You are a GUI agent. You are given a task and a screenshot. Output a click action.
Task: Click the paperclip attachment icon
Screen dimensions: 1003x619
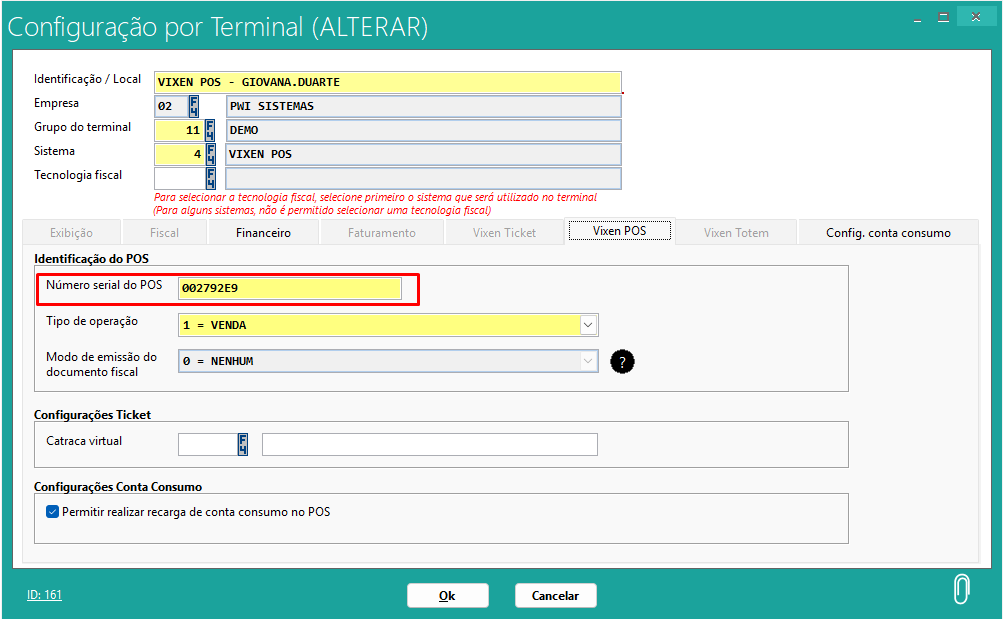[x=960, y=591]
